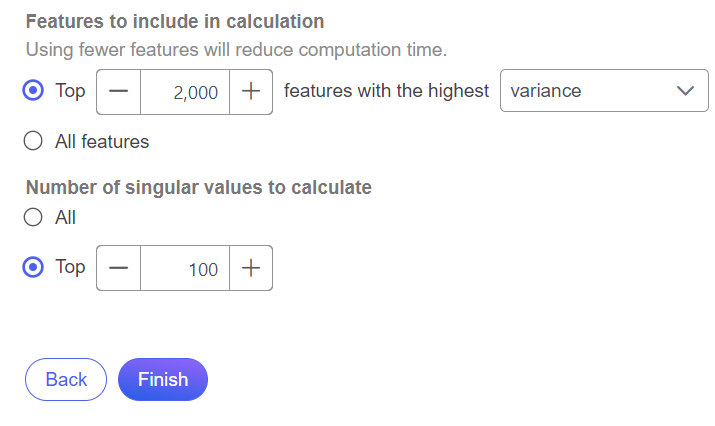
Task: Decrease the top features count with minus
Action: click(x=119, y=91)
